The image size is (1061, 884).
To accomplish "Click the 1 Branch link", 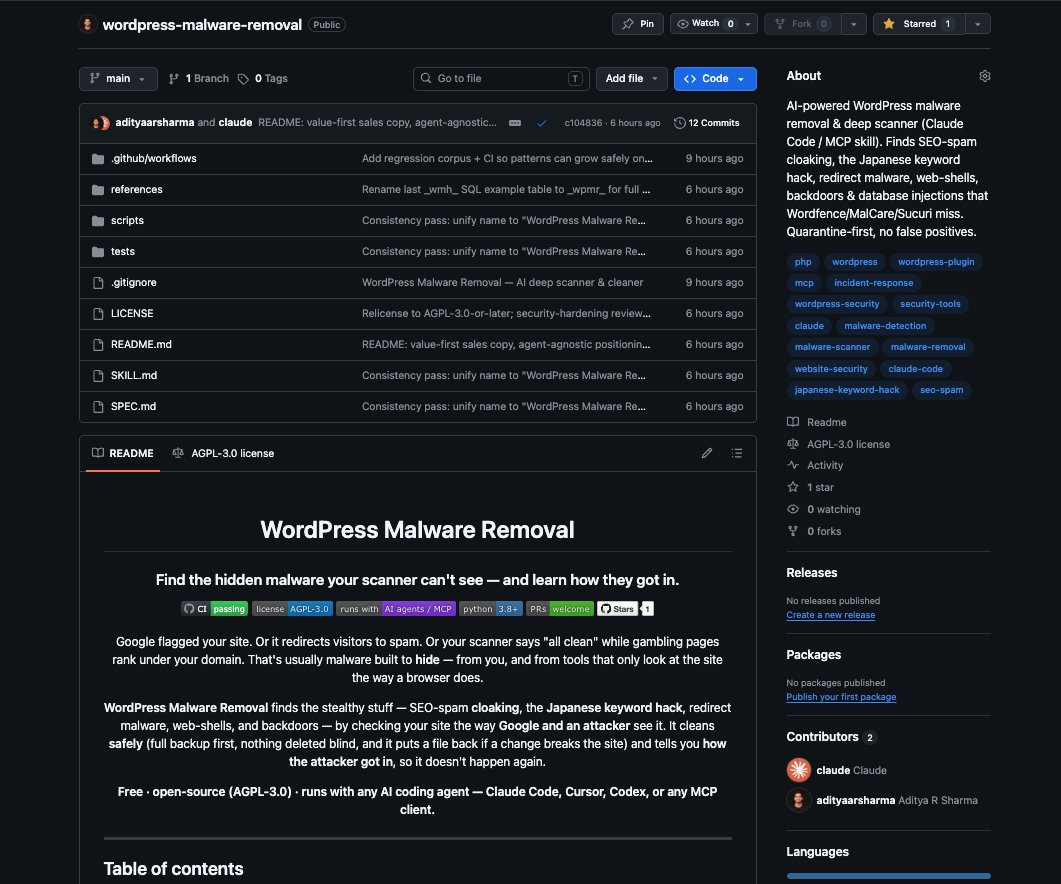I will tap(199, 79).
